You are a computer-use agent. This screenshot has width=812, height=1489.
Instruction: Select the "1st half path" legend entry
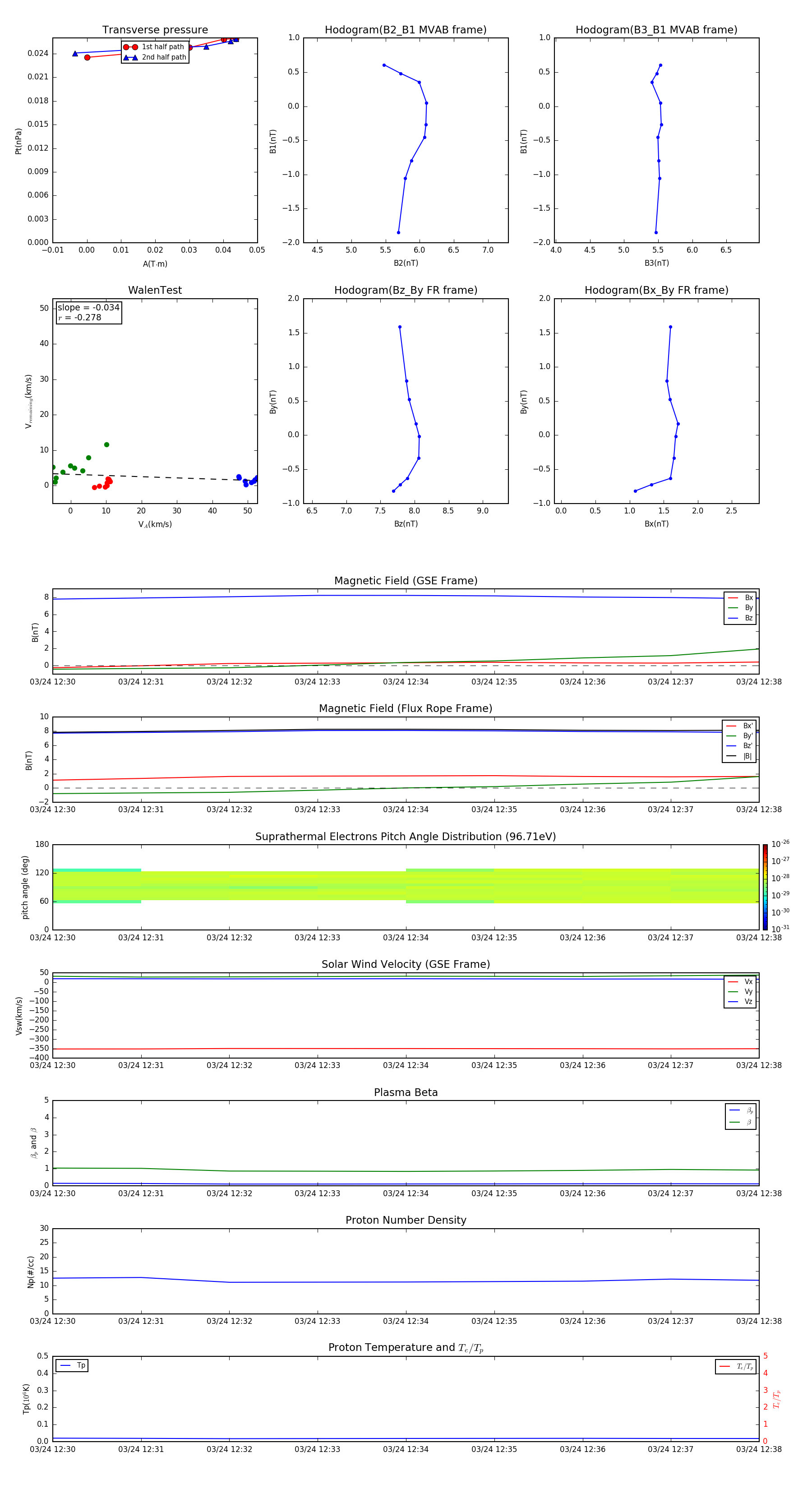point(154,47)
